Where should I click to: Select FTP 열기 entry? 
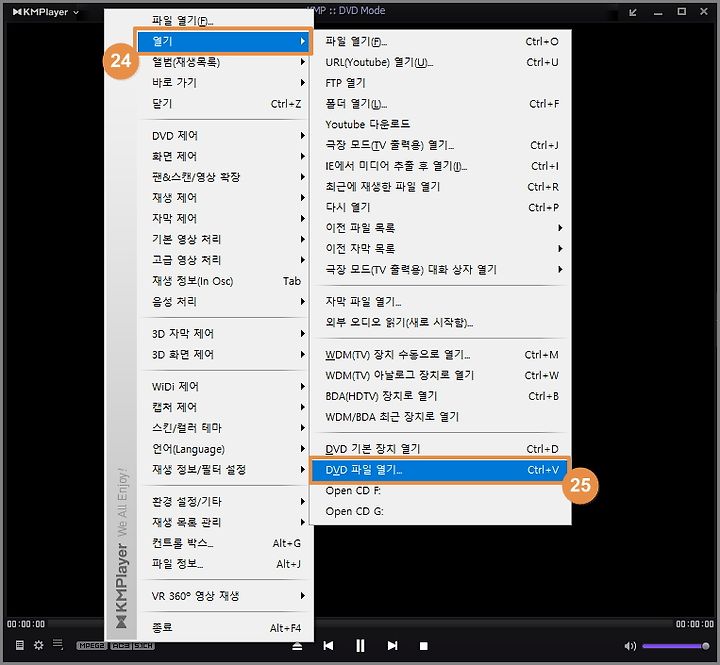[442, 83]
